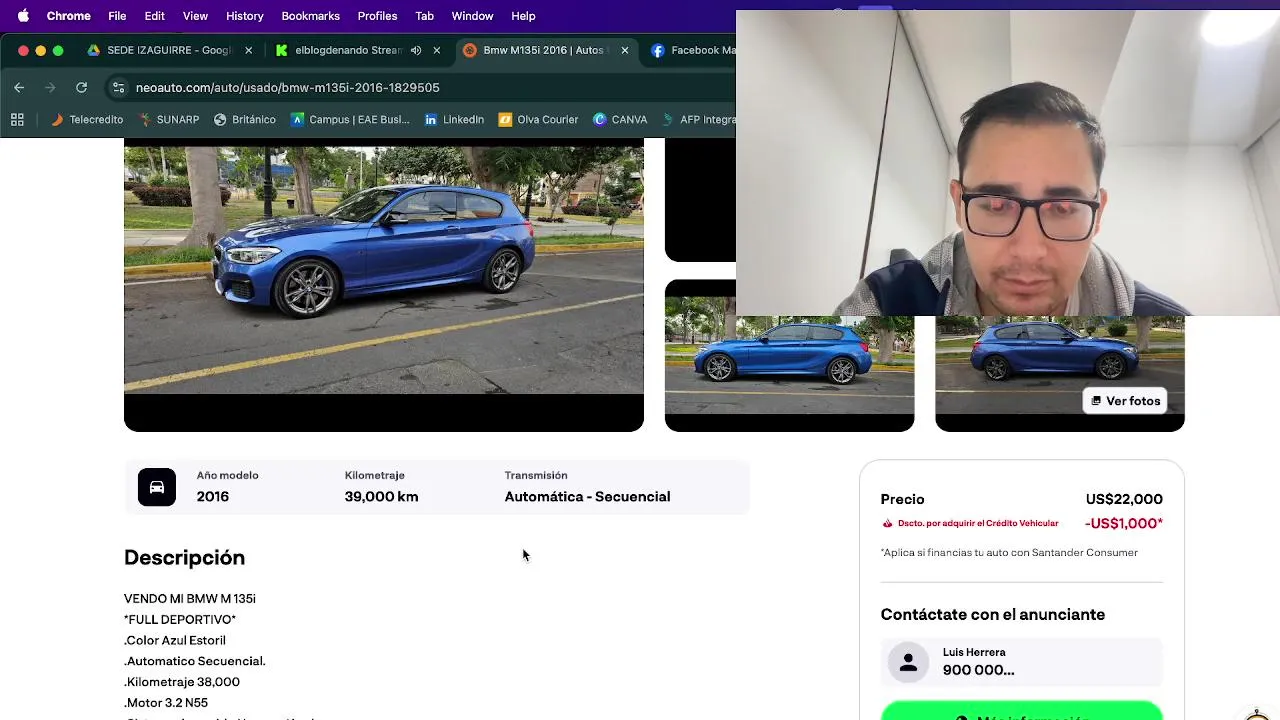Select text VENDO MI BMW M 135i

(x=190, y=599)
